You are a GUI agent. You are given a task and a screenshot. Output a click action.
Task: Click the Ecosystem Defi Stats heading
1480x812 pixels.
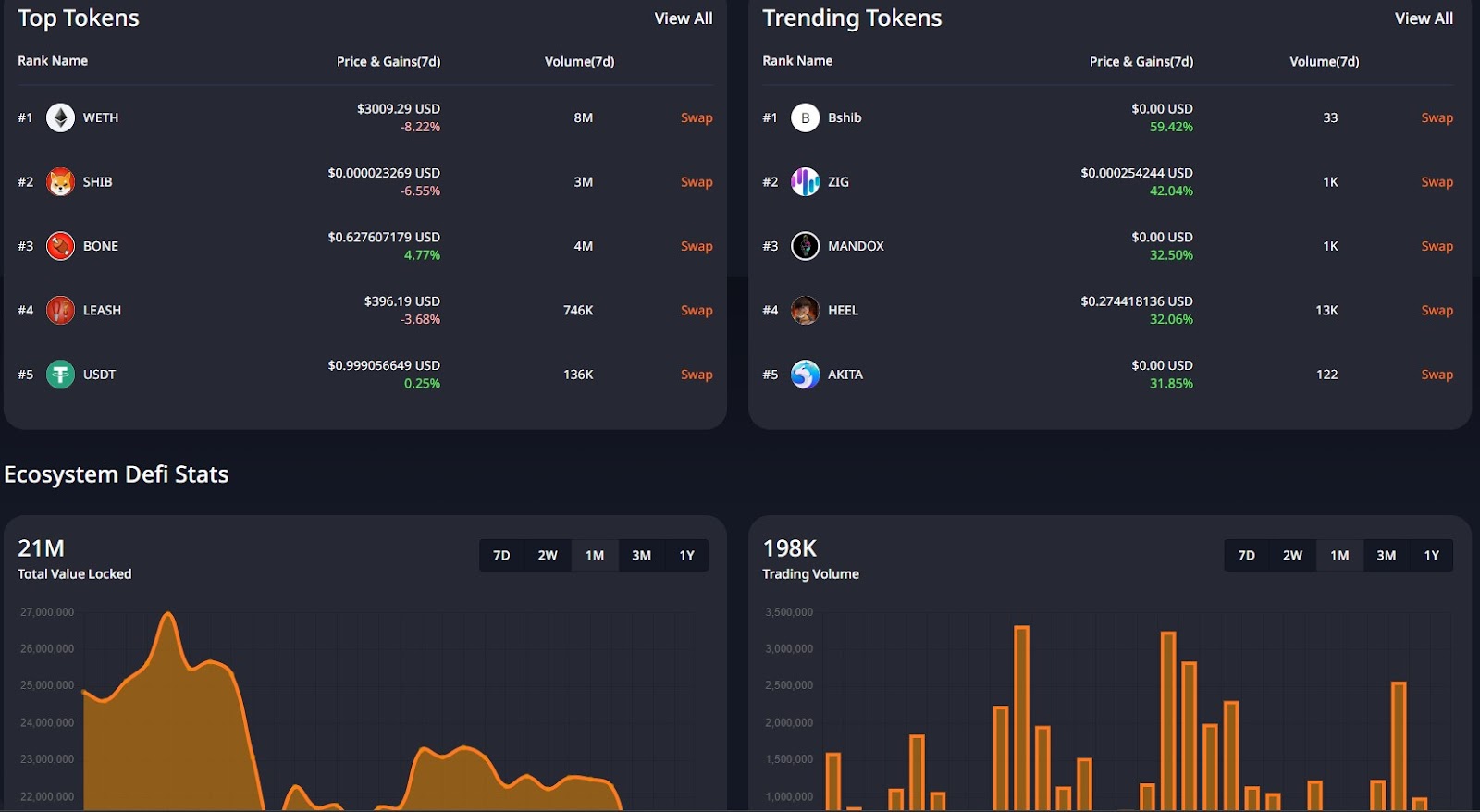[x=117, y=474]
